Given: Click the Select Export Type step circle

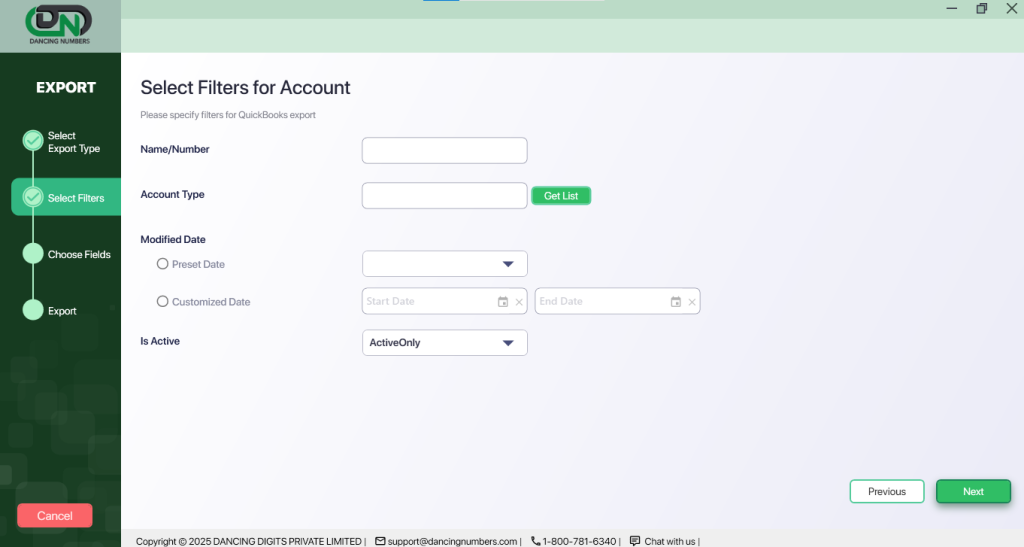Looking at the screenshot, I should coord(33,140).
